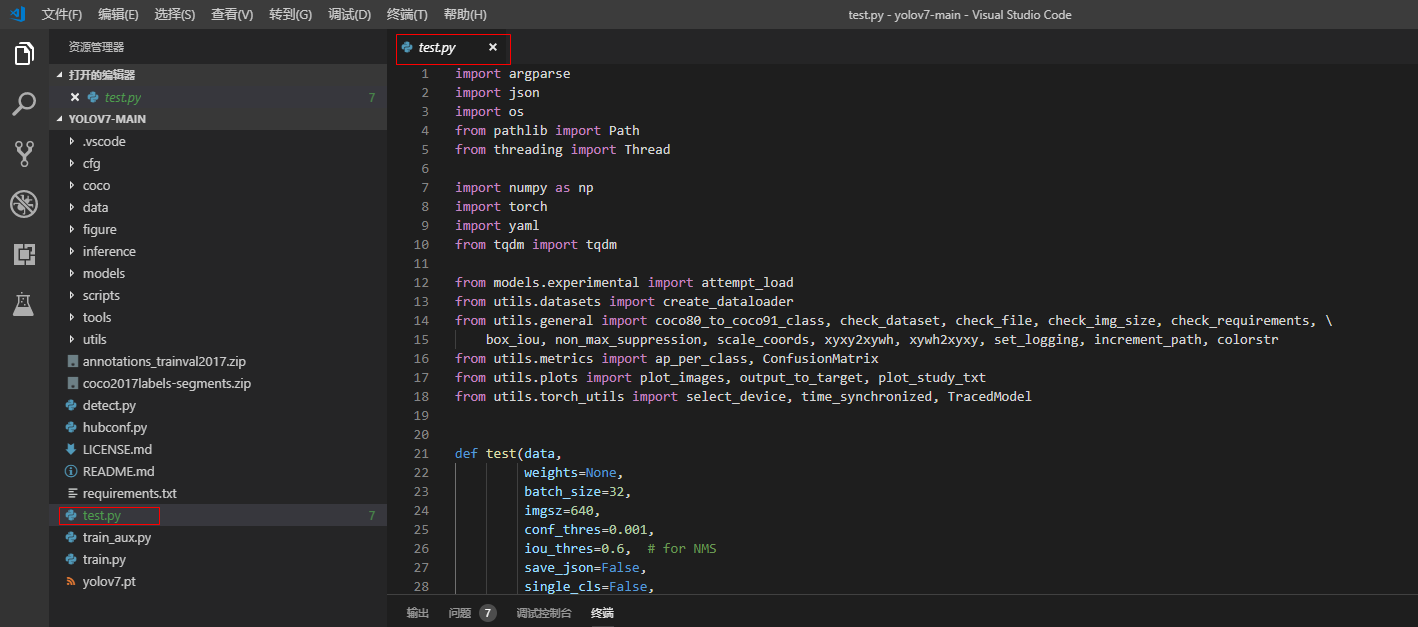1418x627 pixels.
Task: Open the Debug view icon
Action: tap(24, 204)
